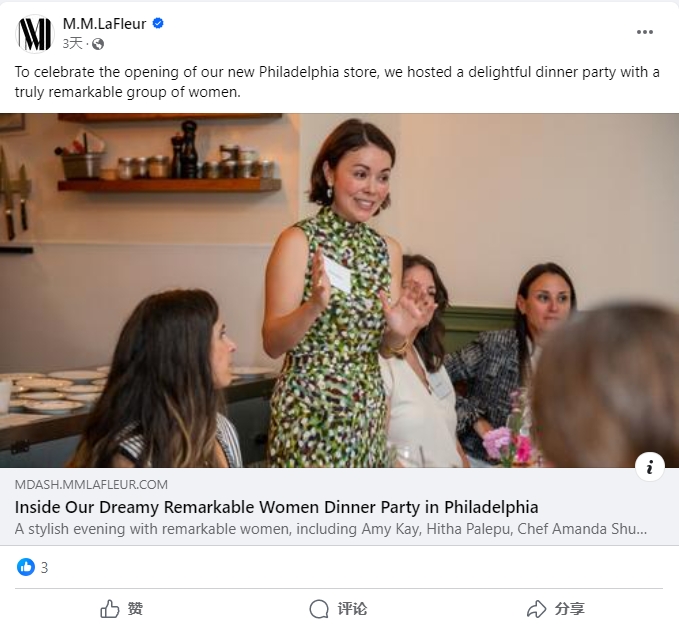
Task: Click the blue like reaction icon
Action: pos(26,567)
